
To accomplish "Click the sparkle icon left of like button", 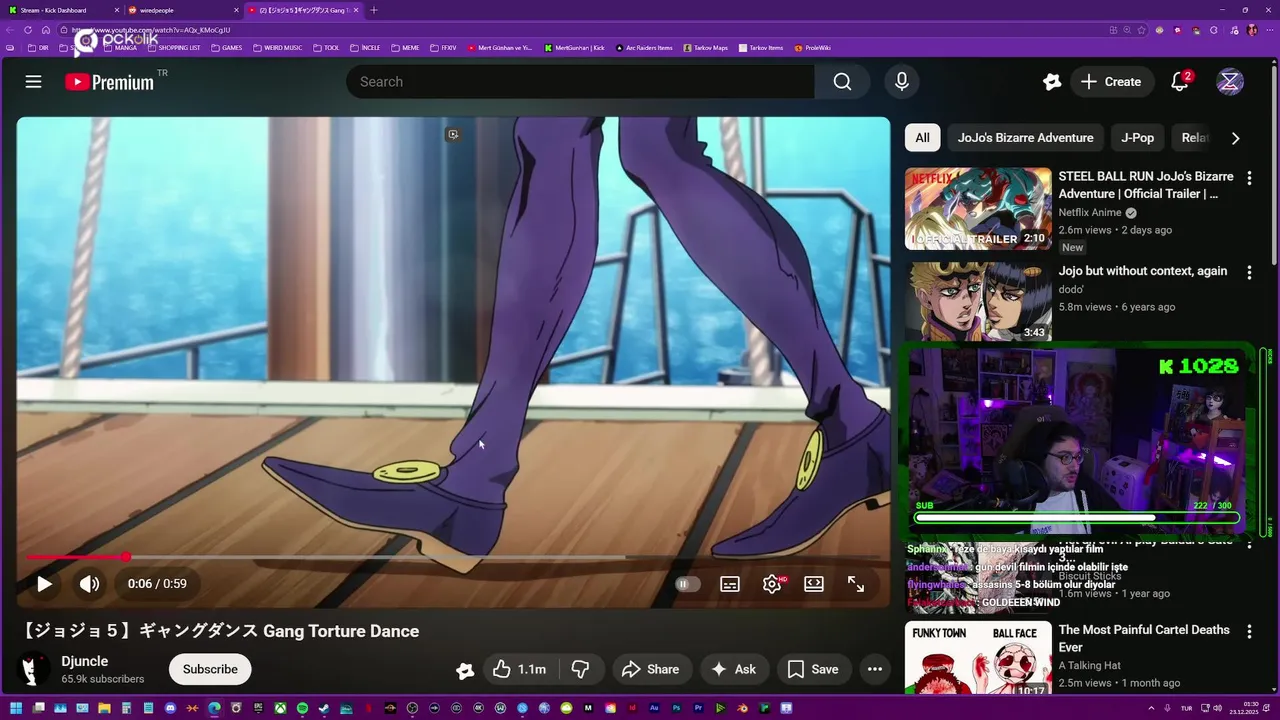I will [x=465, y=670].
